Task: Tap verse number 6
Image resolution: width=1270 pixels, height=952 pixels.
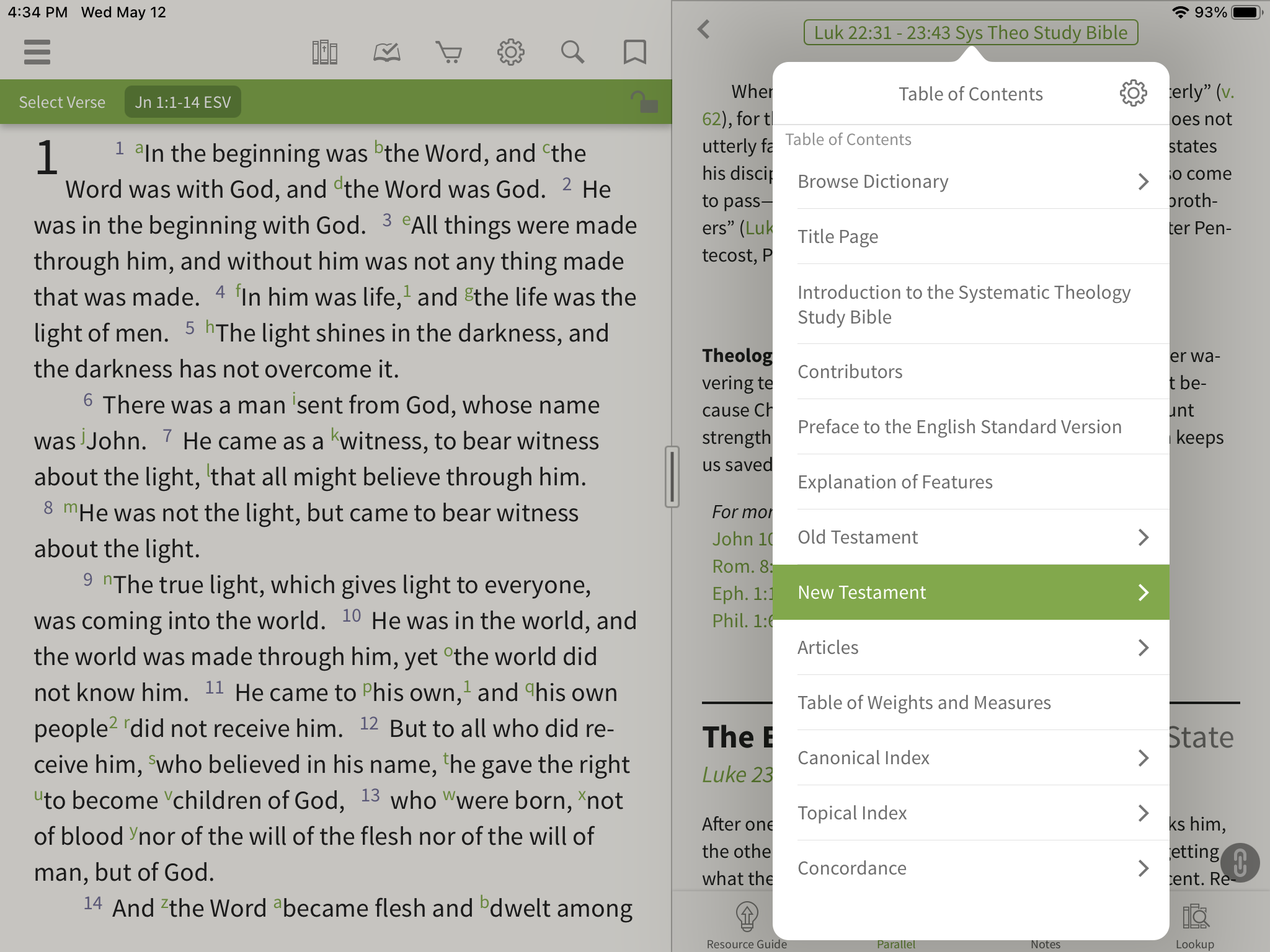Action: (x=88, y=400)
